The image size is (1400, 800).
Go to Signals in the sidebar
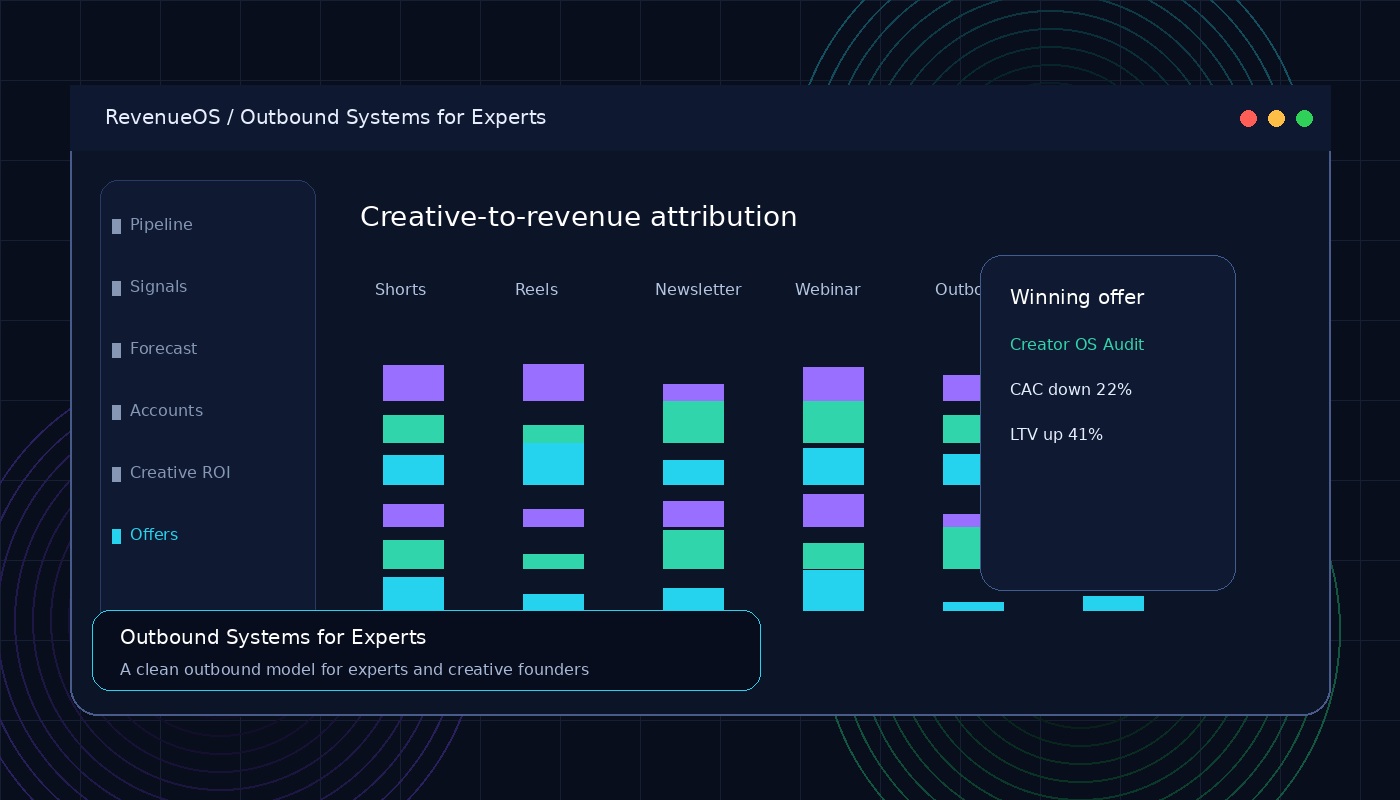click(x=149, y=287)
